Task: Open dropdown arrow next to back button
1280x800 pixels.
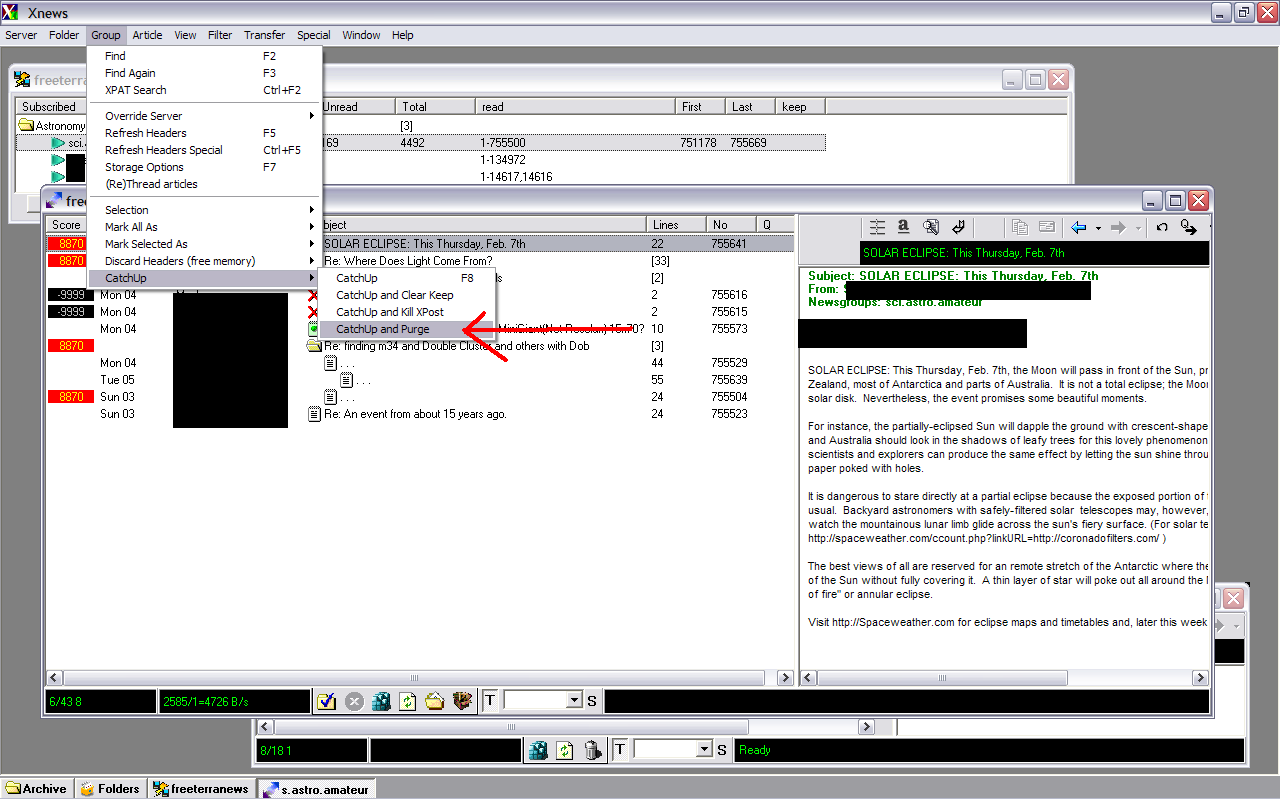Action: 1098,228
